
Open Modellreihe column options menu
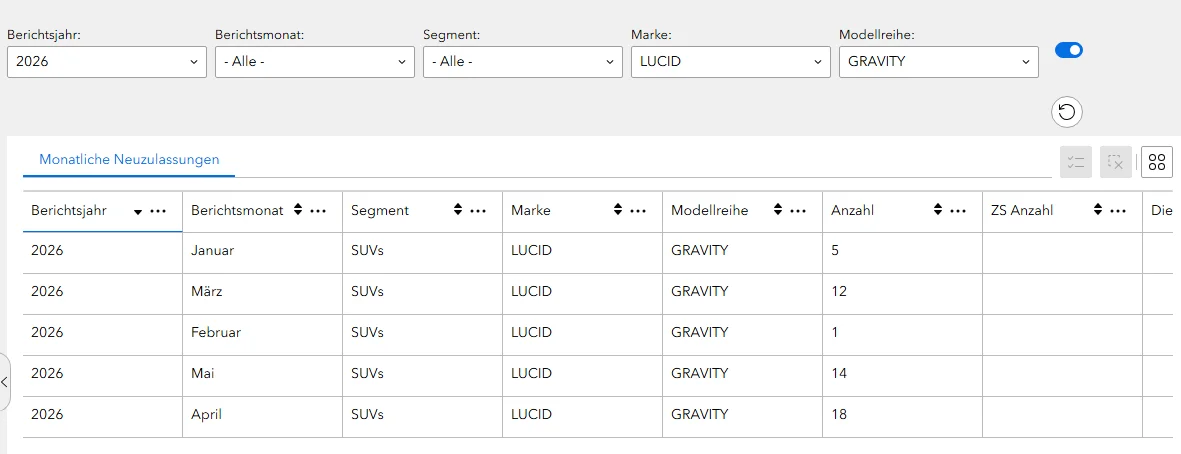(x=798, y=212)
